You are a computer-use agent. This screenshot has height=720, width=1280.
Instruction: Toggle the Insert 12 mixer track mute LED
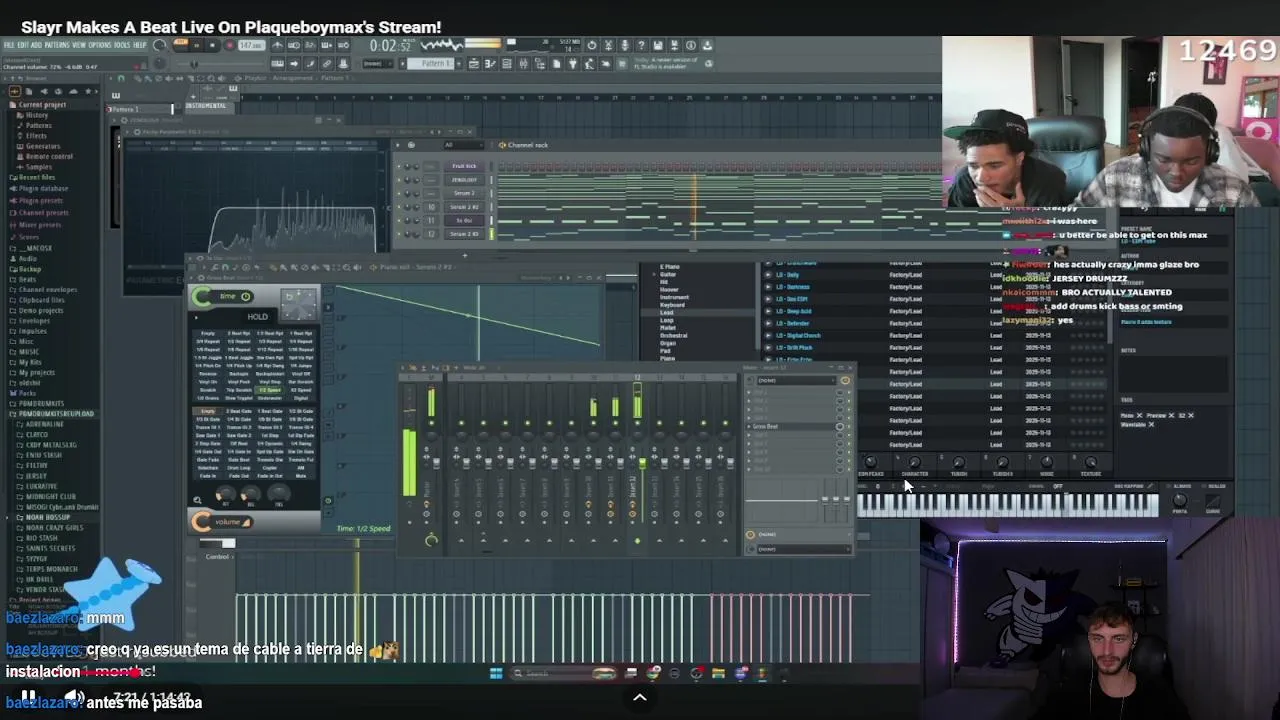[x=637, y=423]
